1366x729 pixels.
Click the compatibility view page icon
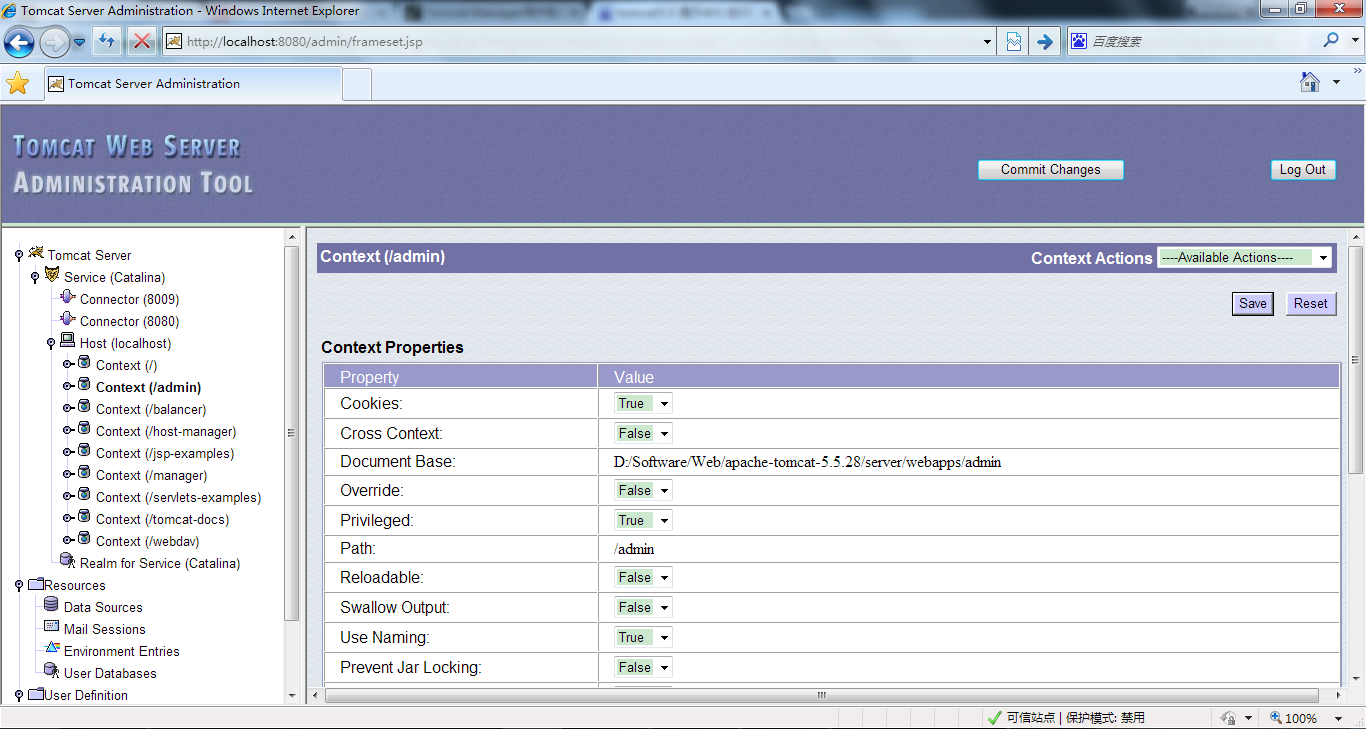coord(1013,41)
